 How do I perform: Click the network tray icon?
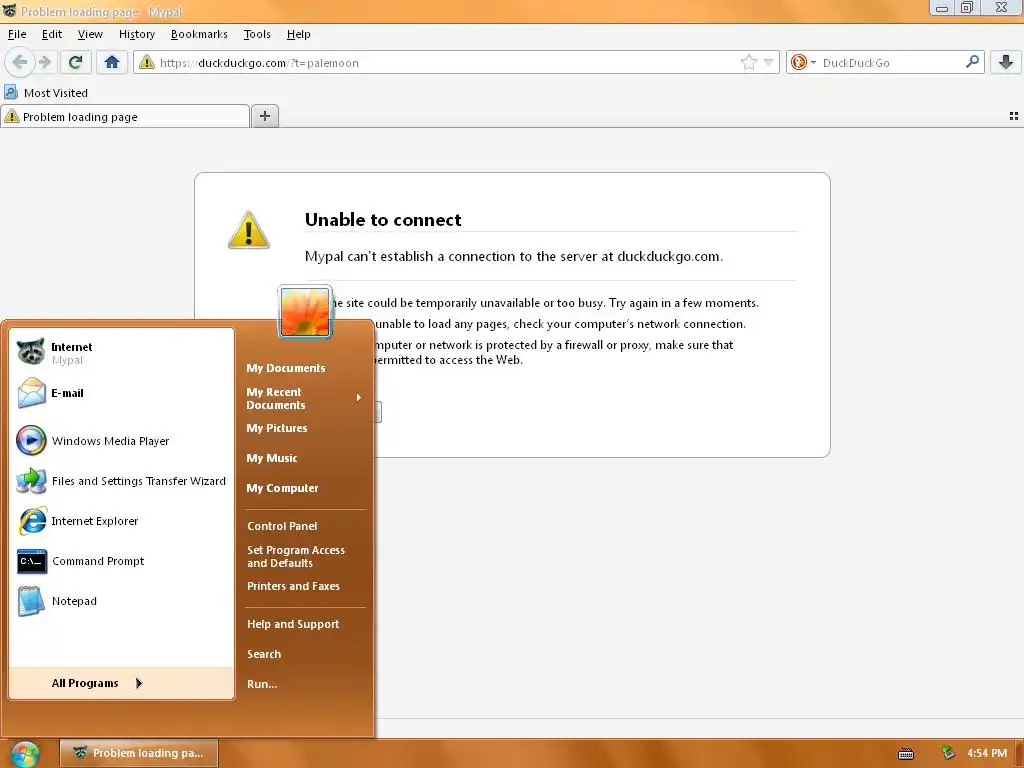(x=948, y=753)
